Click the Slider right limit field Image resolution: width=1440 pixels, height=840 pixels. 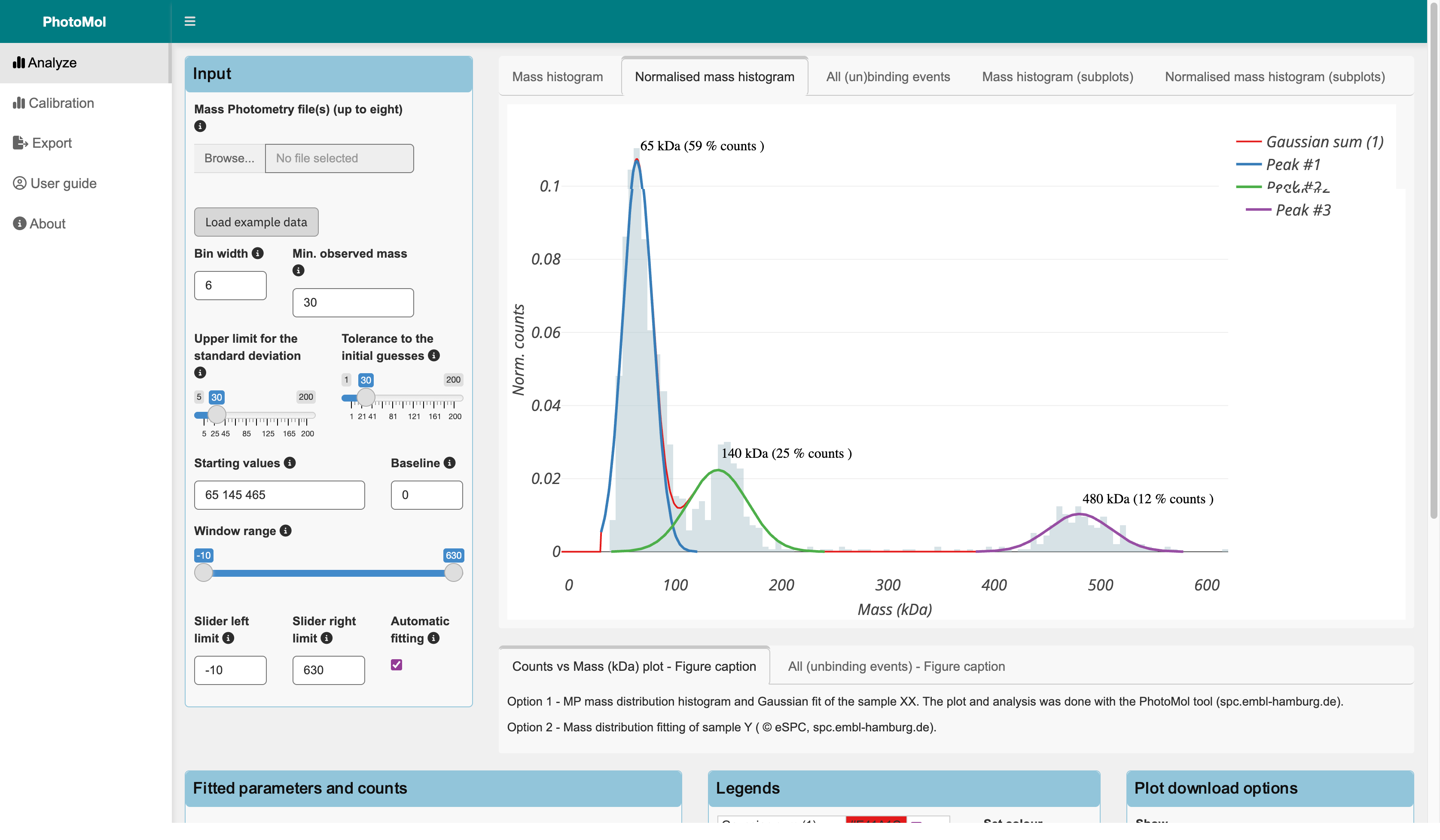(329, 670)
